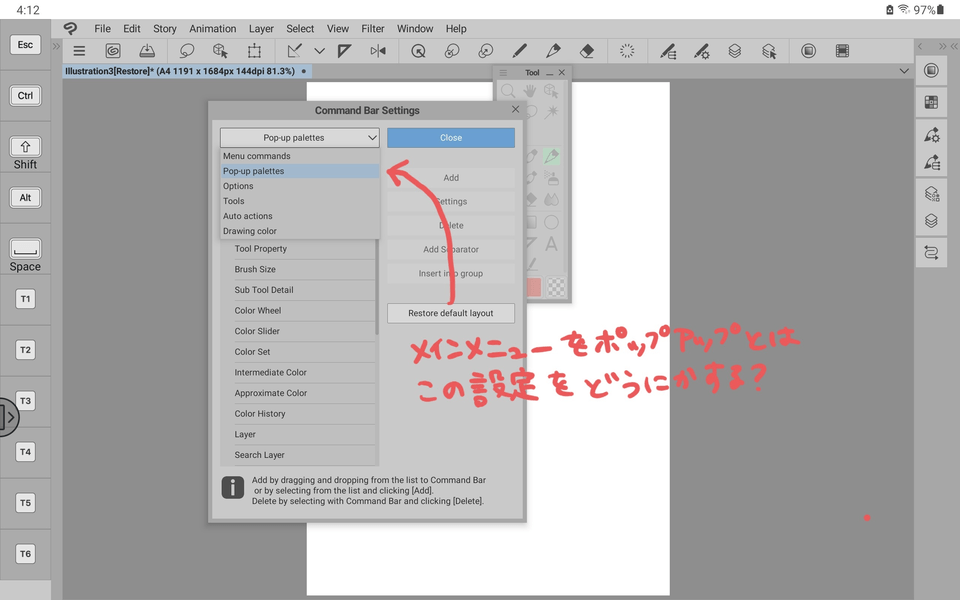Click the swap arrows icon in right sidebar
Screen dimensions: 960x600
tap(931, 252)
